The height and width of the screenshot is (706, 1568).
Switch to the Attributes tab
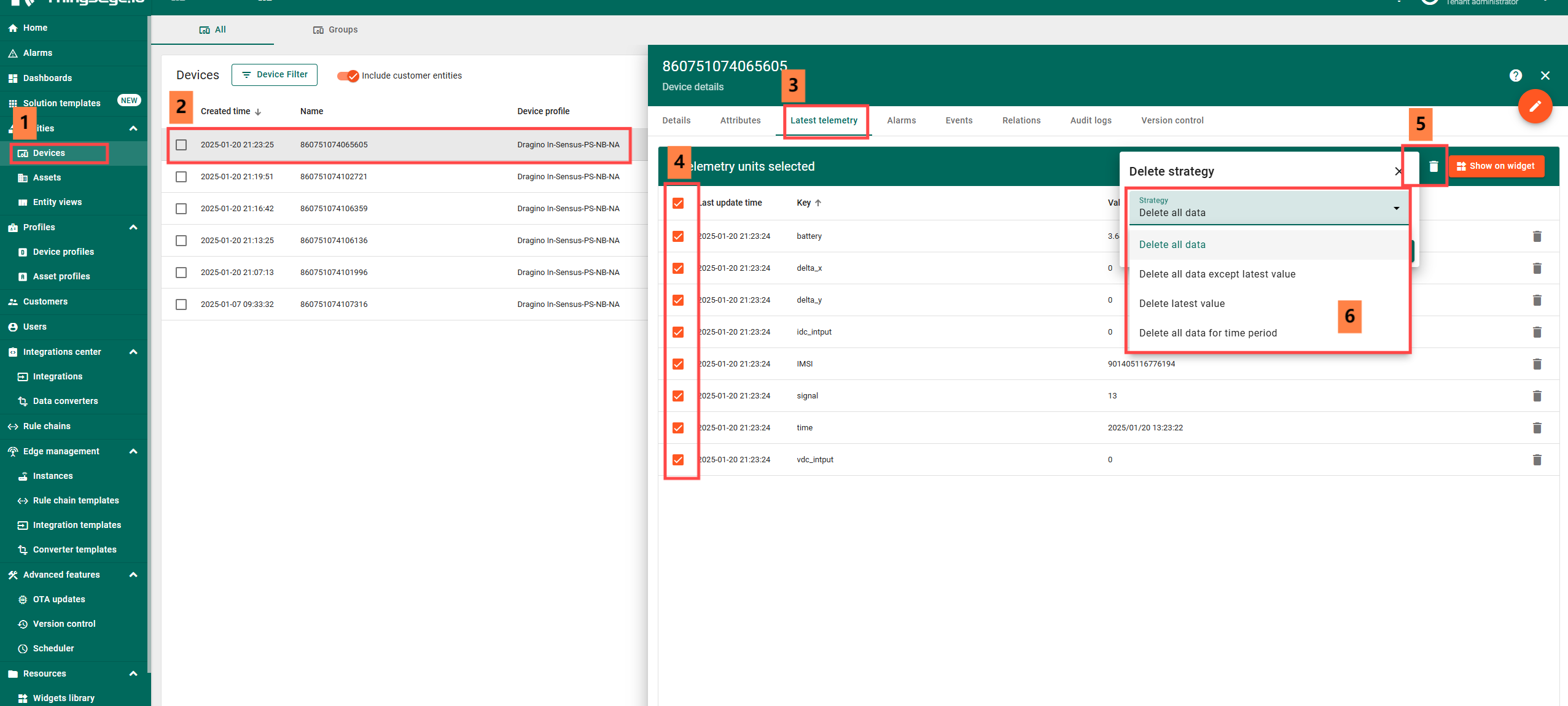coord(740,120)
